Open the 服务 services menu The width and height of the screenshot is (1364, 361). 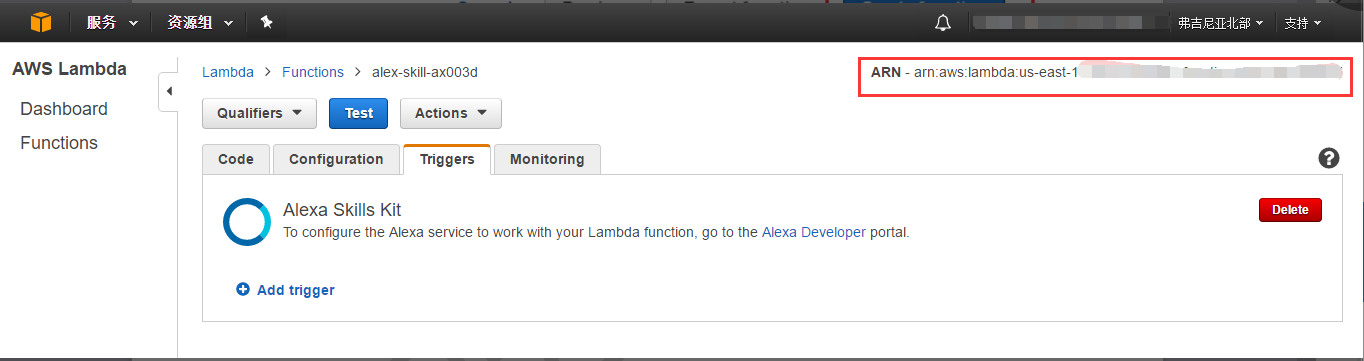[108, 22]
